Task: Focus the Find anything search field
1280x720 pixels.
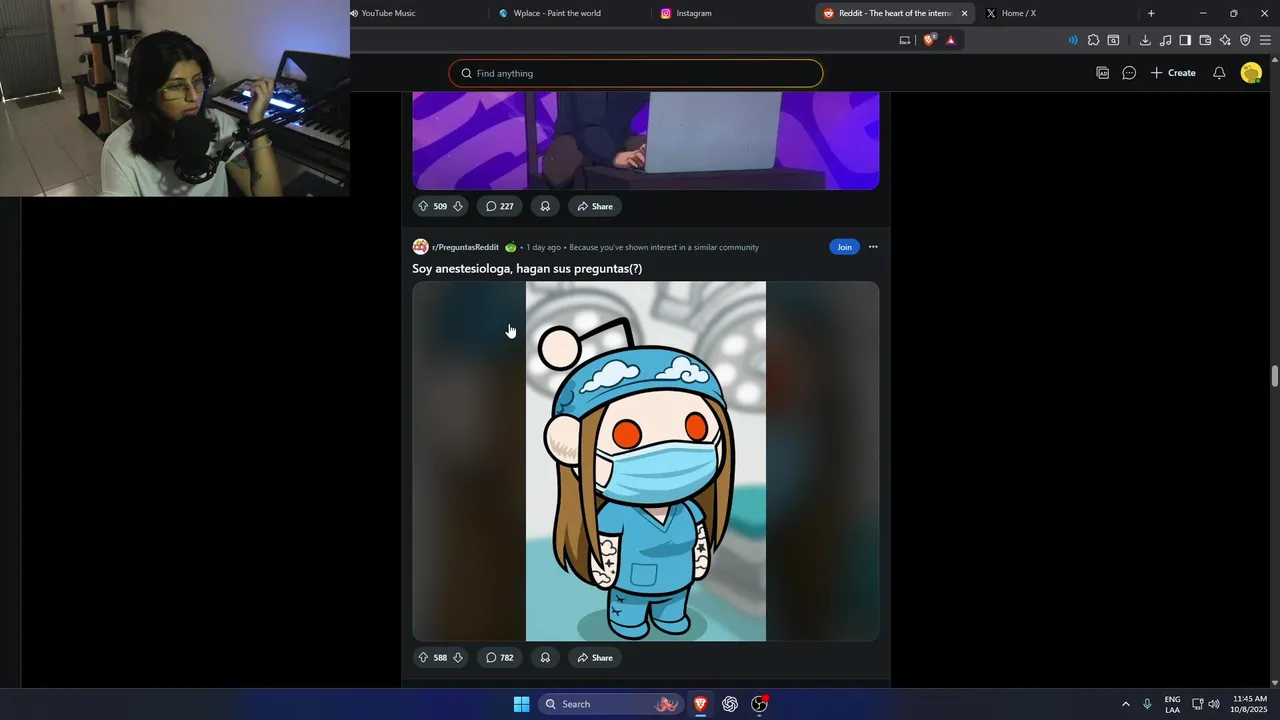Action: click(636, 73)
